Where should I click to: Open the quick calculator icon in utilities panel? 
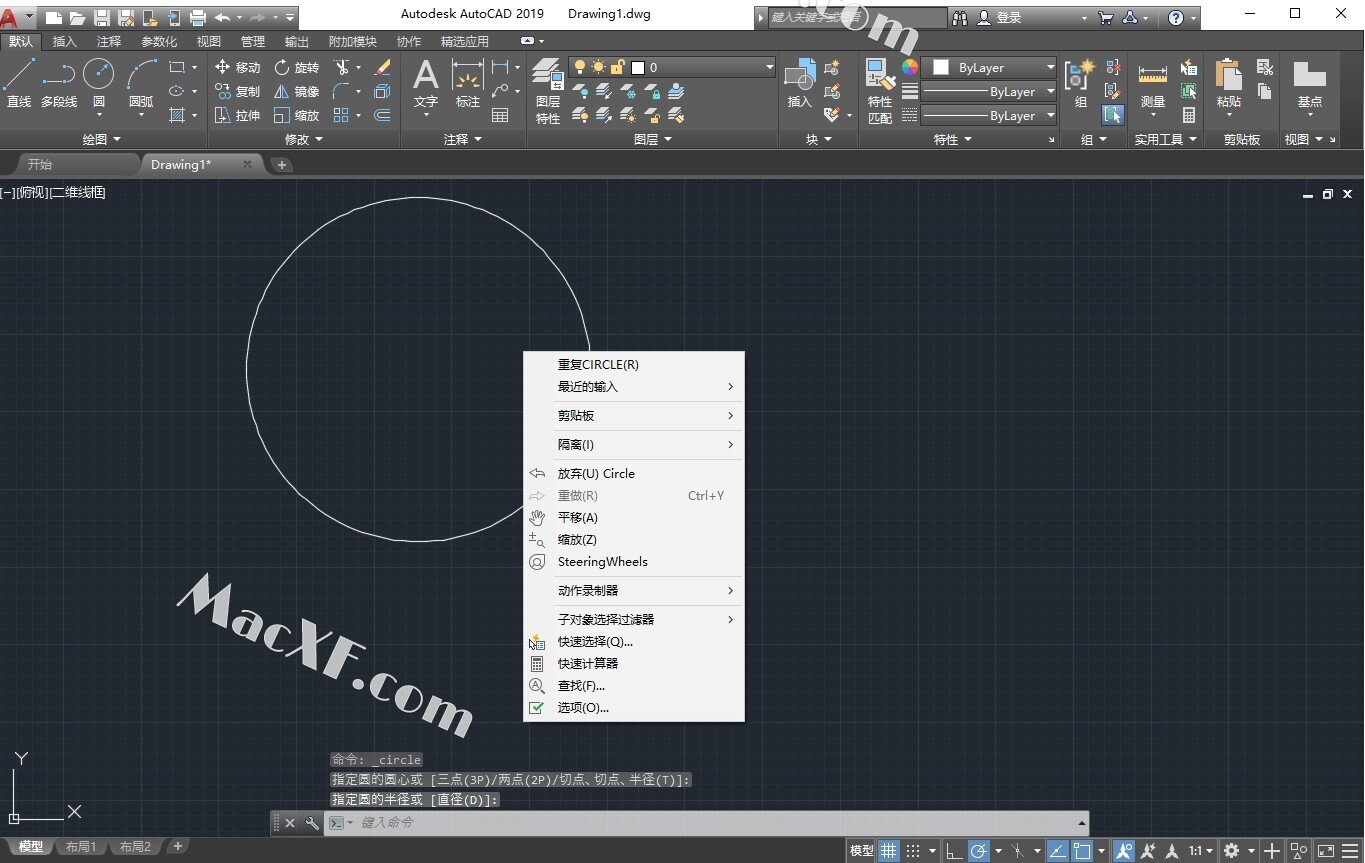pos(1188,115)
